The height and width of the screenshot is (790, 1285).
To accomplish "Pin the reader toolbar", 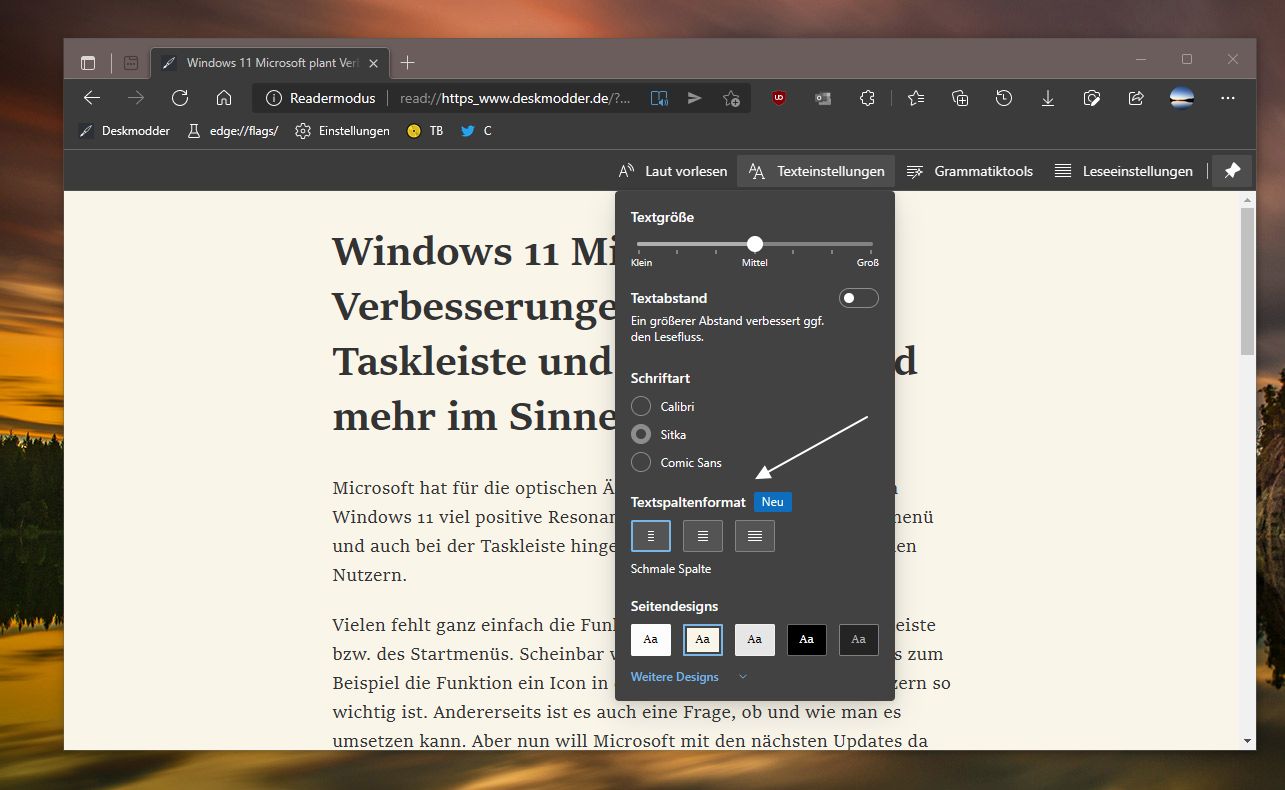I will (1233, 171).
